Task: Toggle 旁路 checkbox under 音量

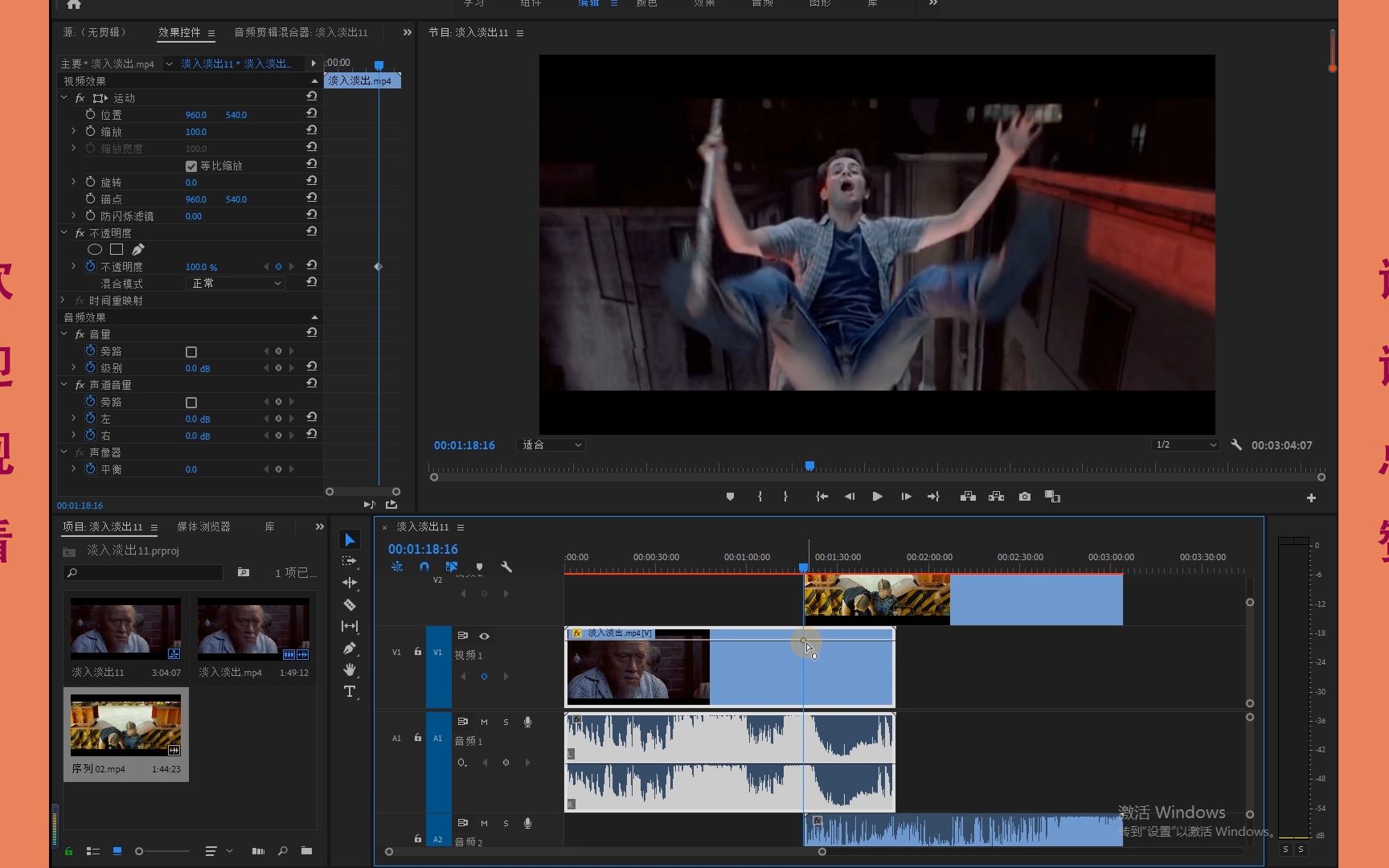Action: tap(191, 351)
